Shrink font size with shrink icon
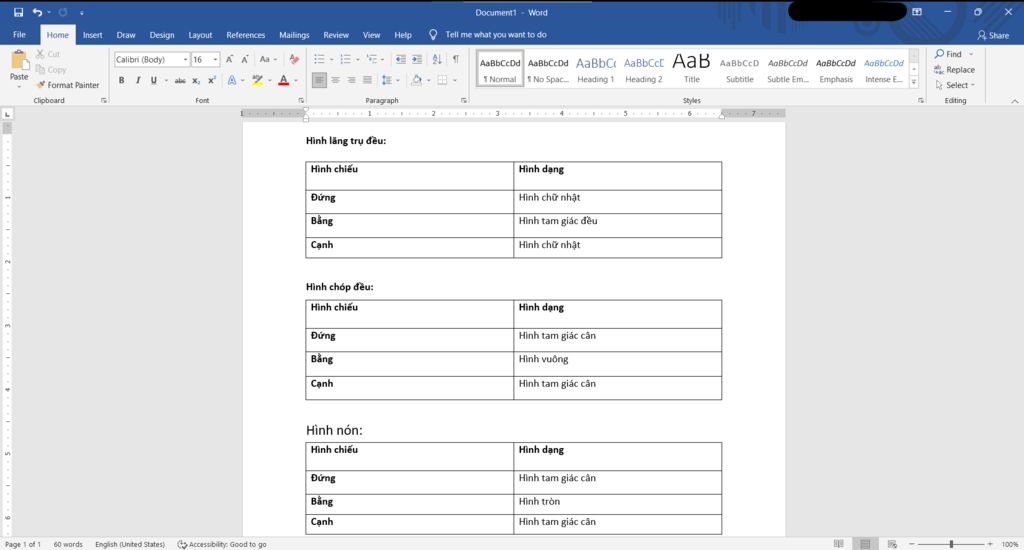The width and height of the screenshot is (1024, 550). click(x=245, y=59)
